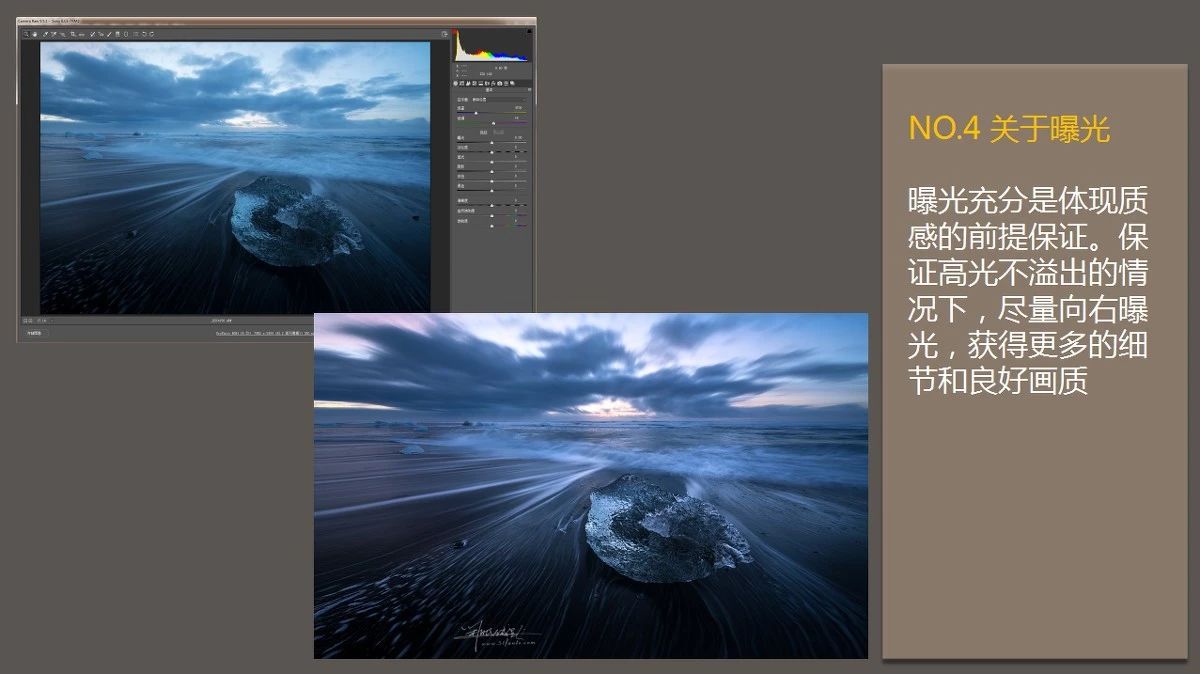This screenshot has height=674, width=1200.
Task: Click the Auto tone link
Action: tap(483, 132)
